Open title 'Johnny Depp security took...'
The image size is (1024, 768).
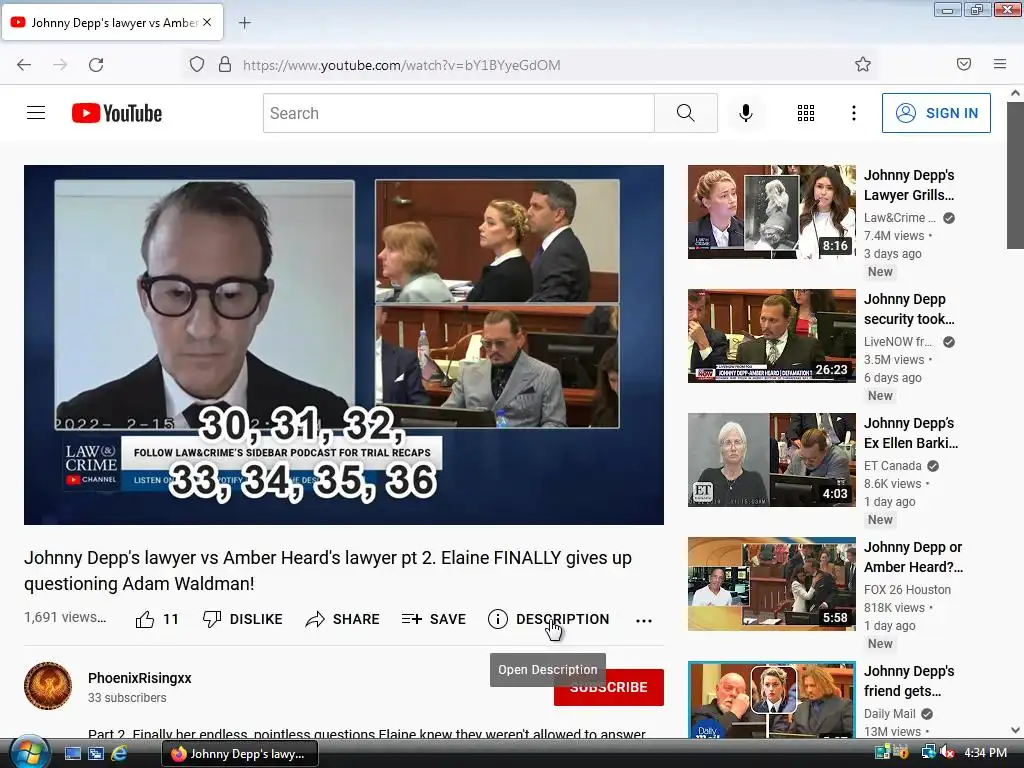click(909, 309)
